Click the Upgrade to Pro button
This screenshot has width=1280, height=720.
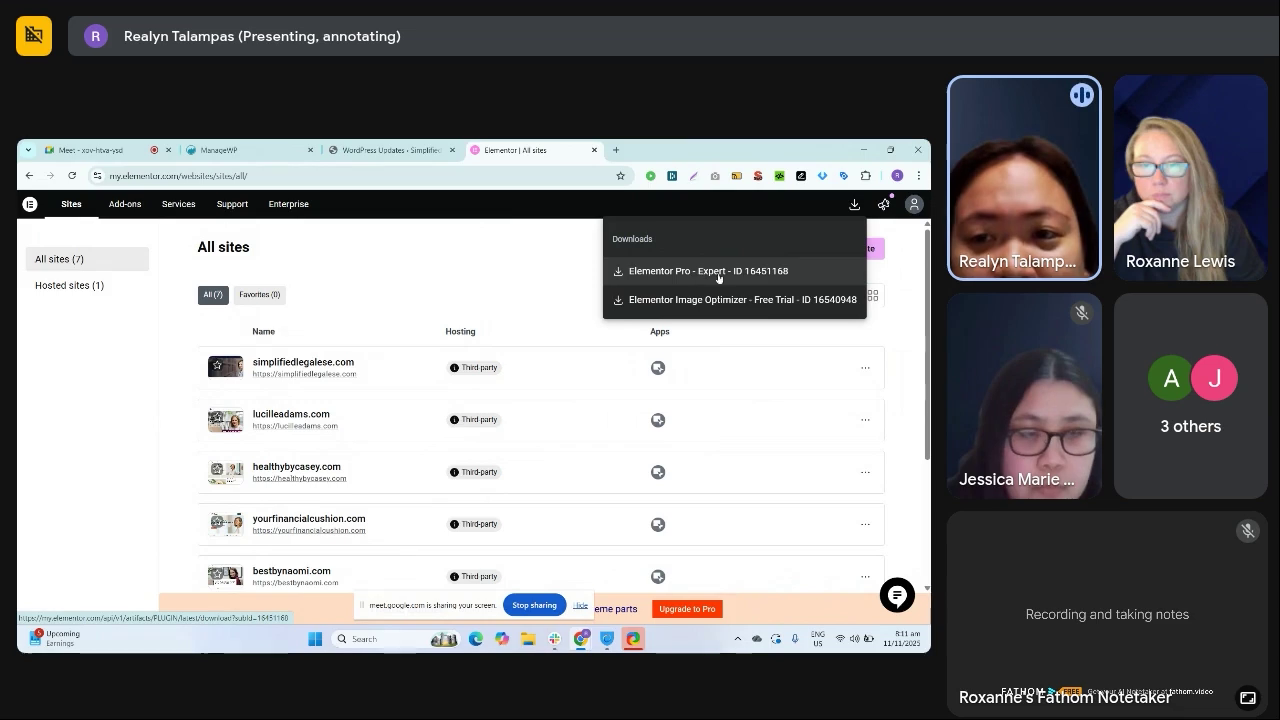point(687,609)
